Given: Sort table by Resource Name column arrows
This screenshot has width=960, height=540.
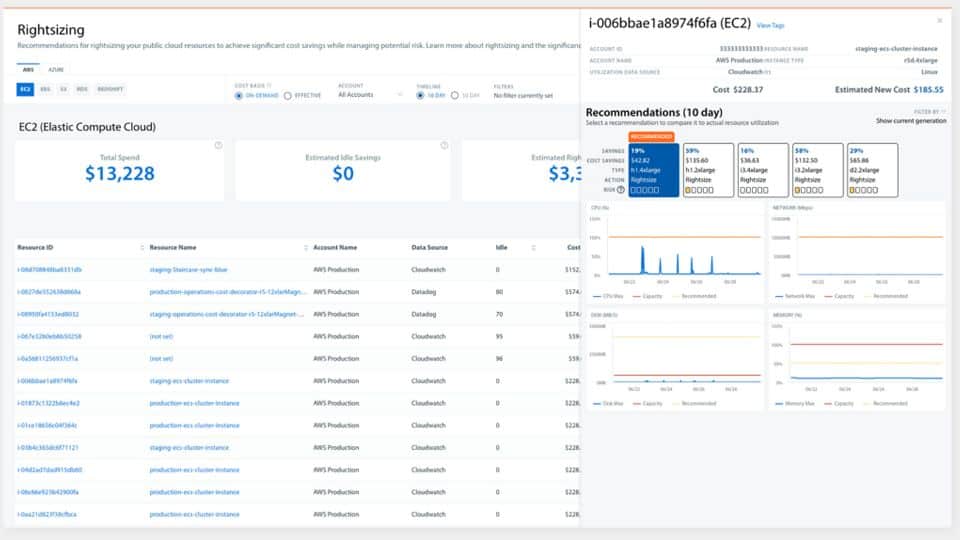Looking at the screenshot, I should [x=306, y=247].
